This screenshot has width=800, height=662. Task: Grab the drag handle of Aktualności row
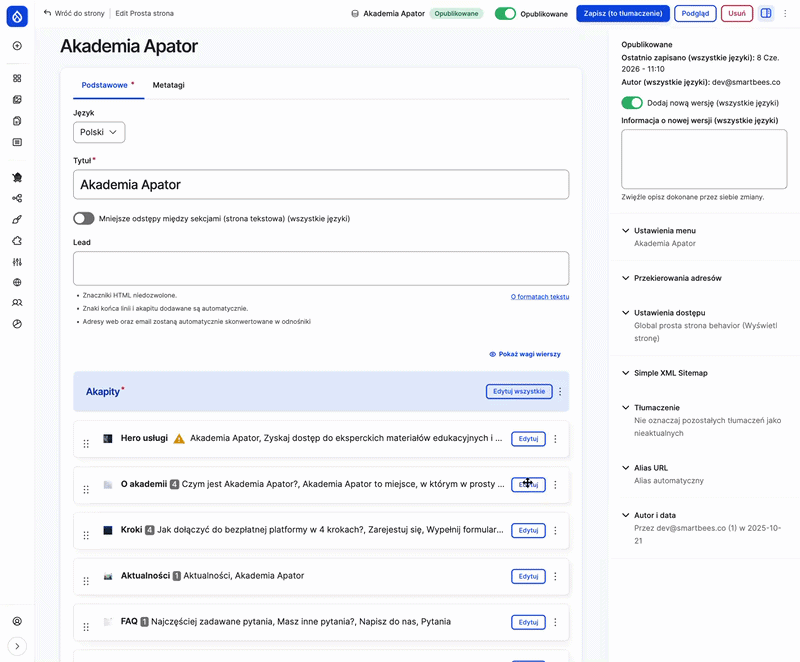point(86,581)
